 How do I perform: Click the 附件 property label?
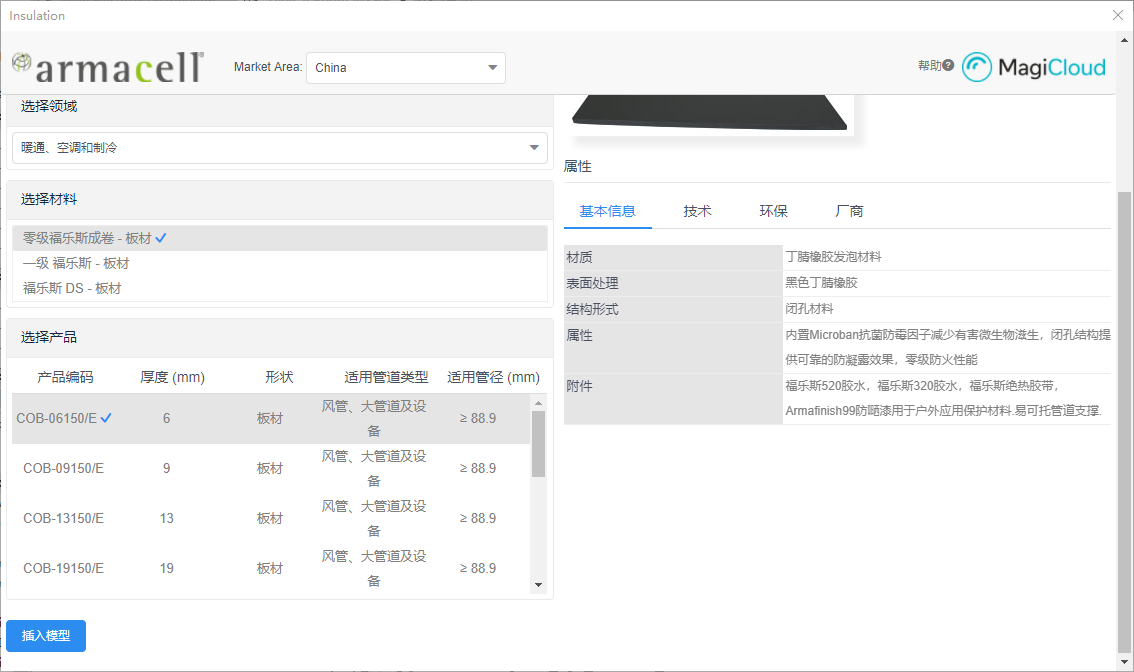pyautogui.click(x=579, y=386)
